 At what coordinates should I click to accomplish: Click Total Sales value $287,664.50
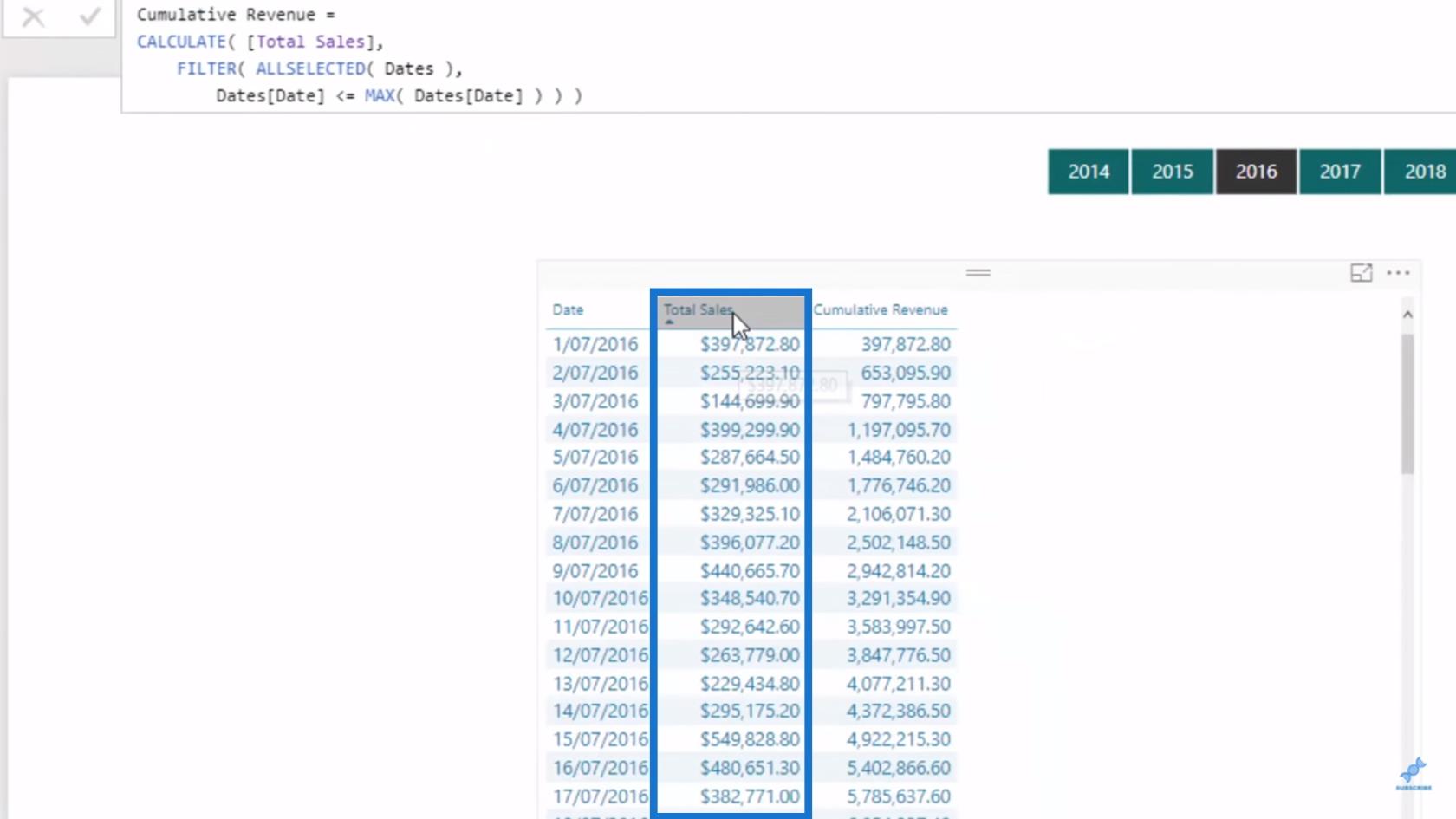click(x=750, y=457)
